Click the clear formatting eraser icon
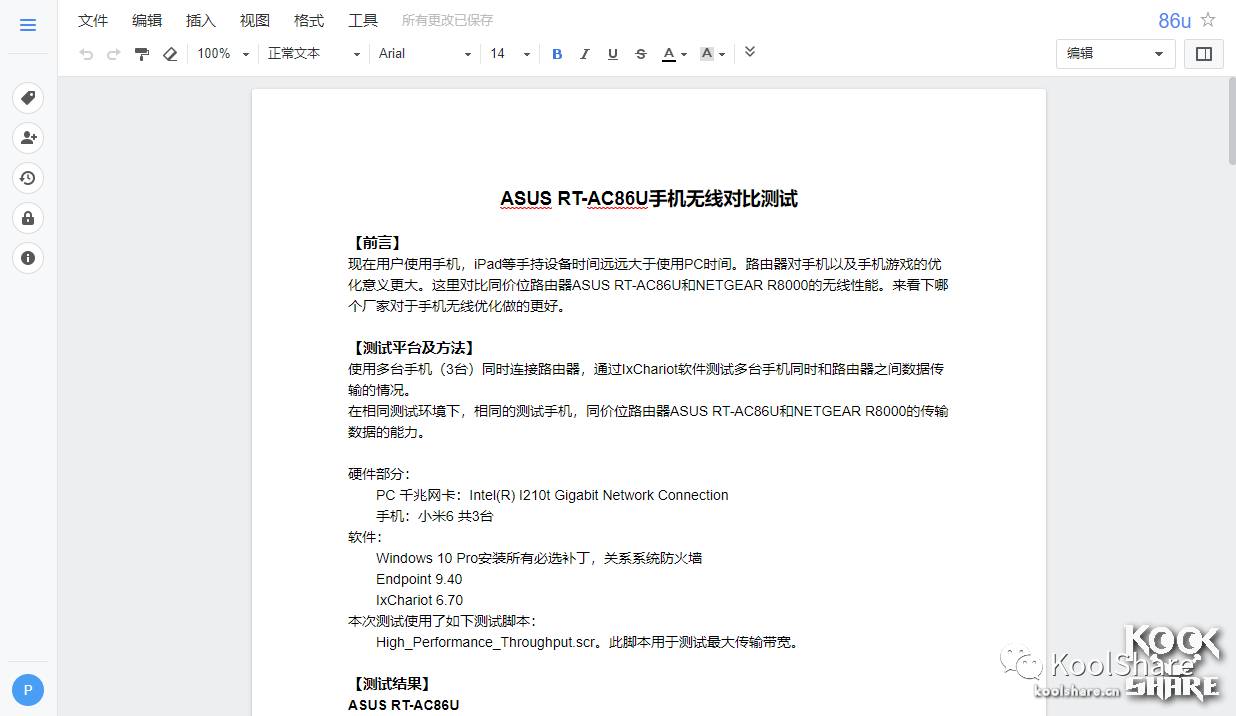The width and height of the screenshot is (1236, 716). [170, 54]
